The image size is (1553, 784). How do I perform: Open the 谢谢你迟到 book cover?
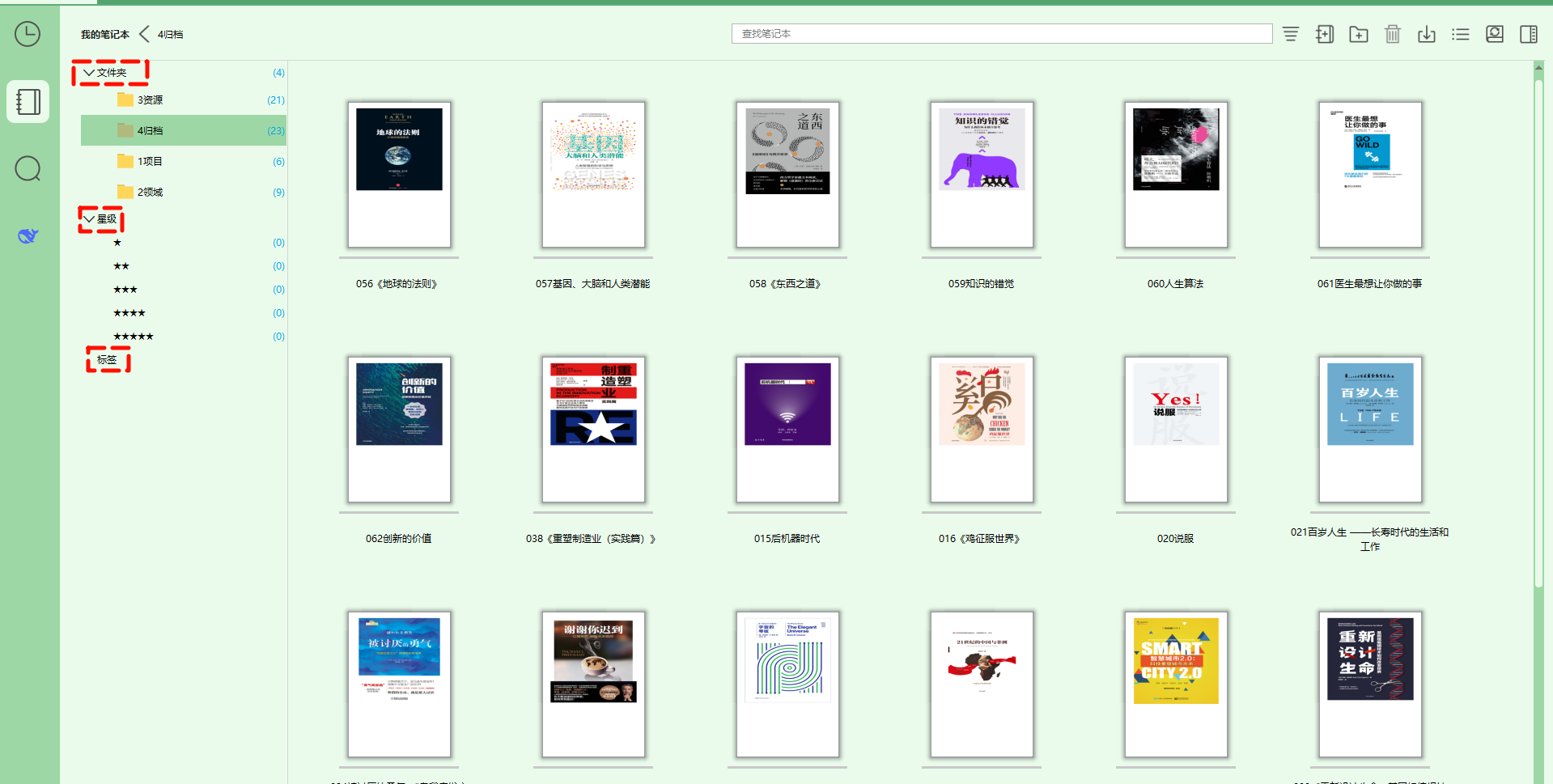pos(593,684)
